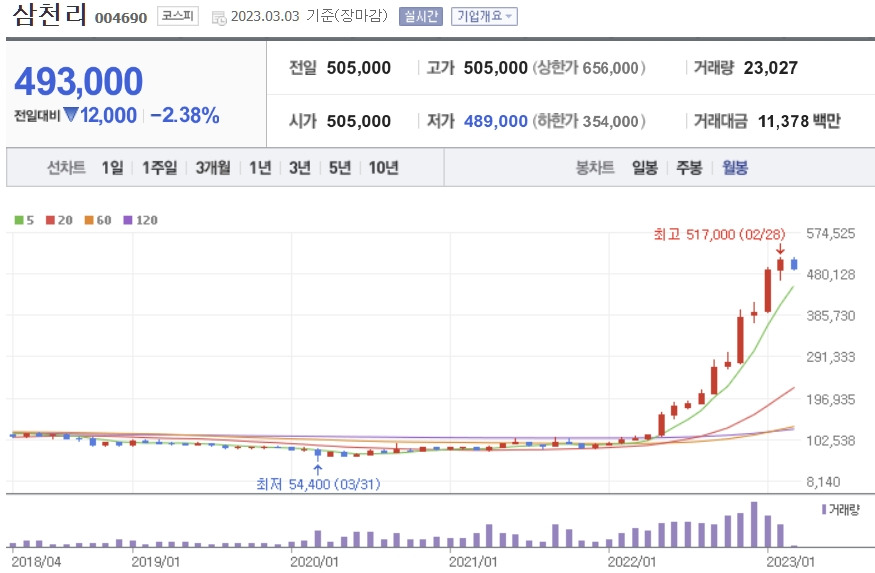Switch to 주봉 candlestick chart
875x573 pixels.
click(689, 167)
